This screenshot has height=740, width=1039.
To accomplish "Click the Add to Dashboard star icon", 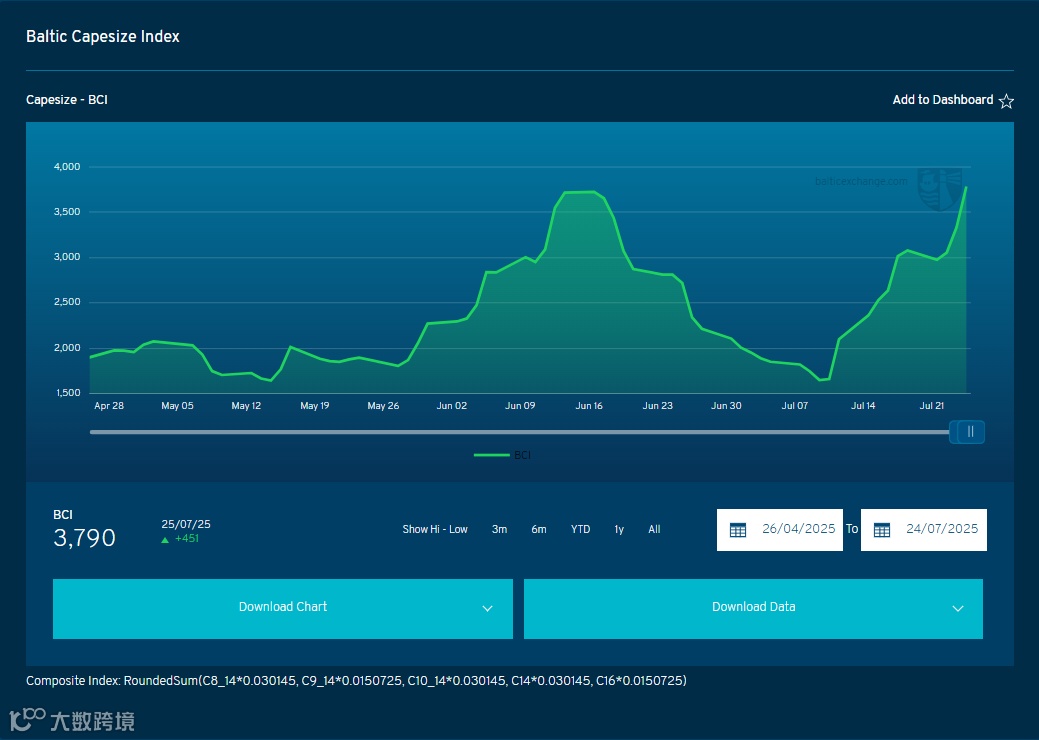I will click(1006, 101).
